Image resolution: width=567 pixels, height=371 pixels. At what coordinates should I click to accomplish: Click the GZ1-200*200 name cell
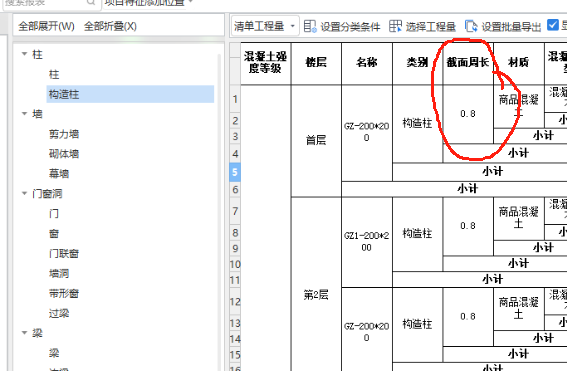pos(367,242)
